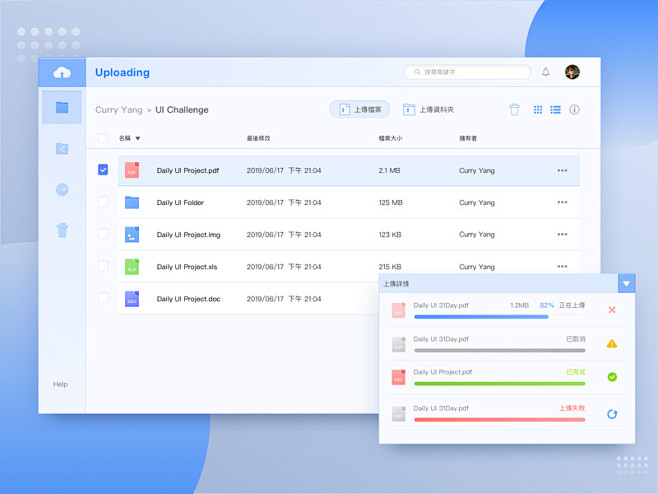
Task: Toggle the select-all checkbox in header
Action: pyautogui.click(x=103, y=138)
